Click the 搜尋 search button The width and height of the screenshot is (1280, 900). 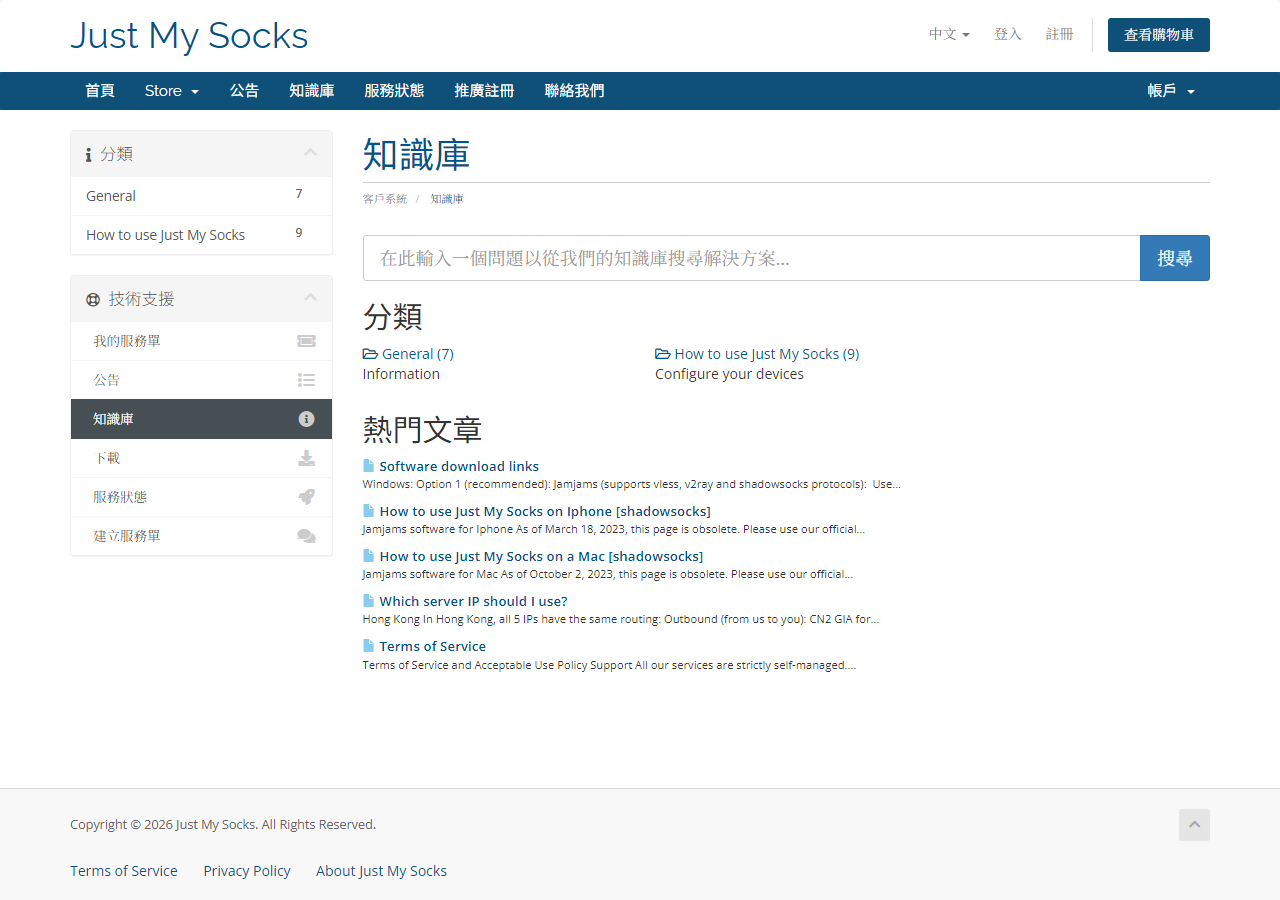pyautogui.click(x=1175, y=258)
